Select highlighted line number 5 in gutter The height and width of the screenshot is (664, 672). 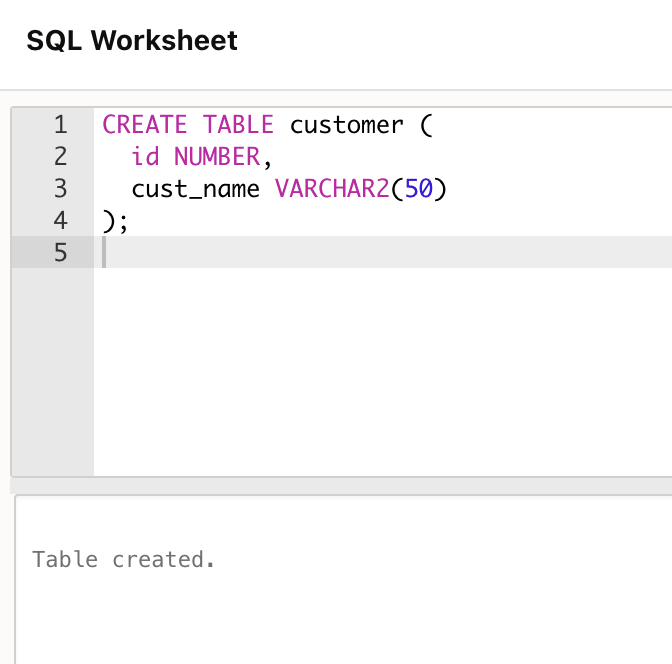60,253
